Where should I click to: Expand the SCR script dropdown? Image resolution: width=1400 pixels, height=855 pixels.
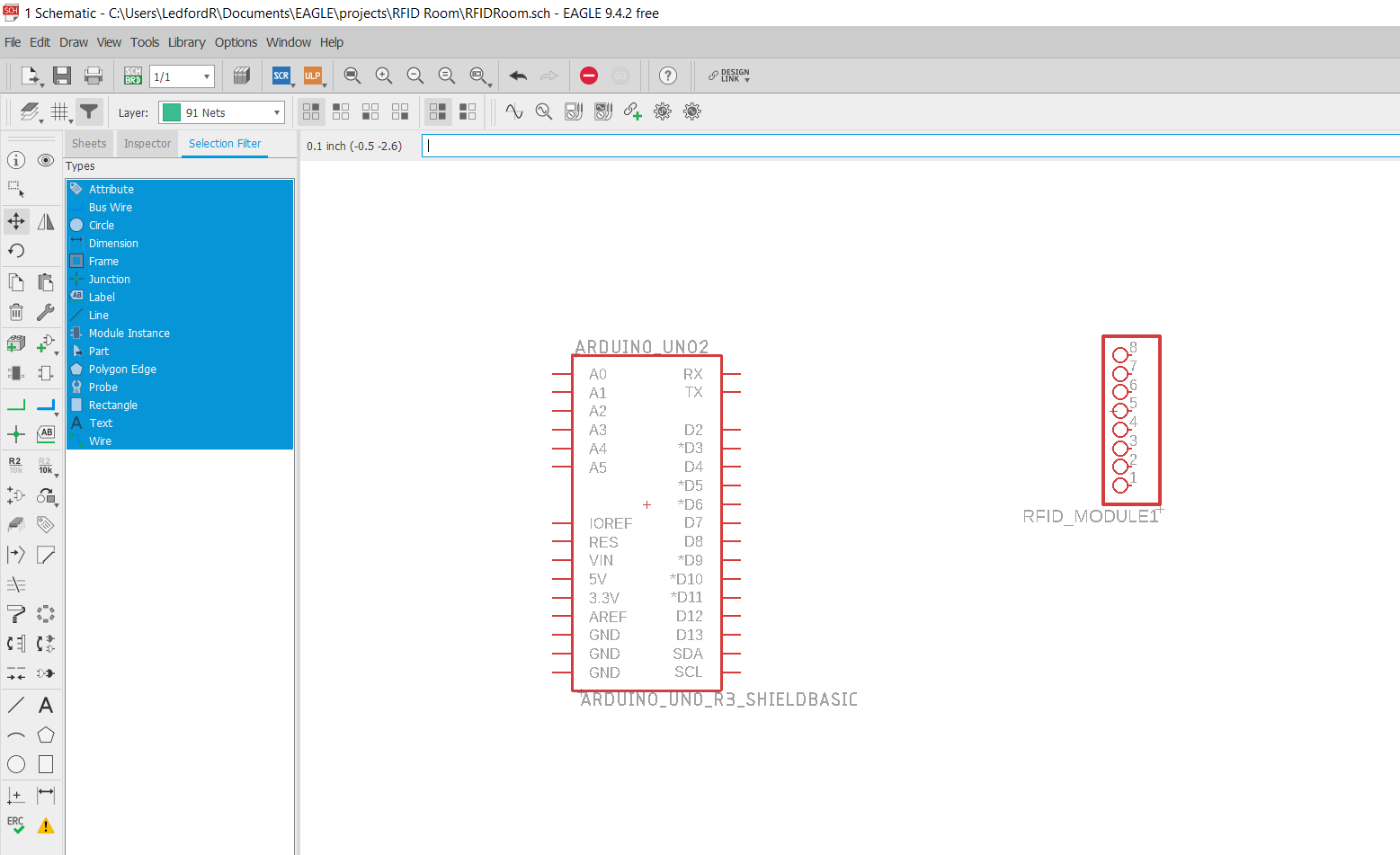point(293,85)
